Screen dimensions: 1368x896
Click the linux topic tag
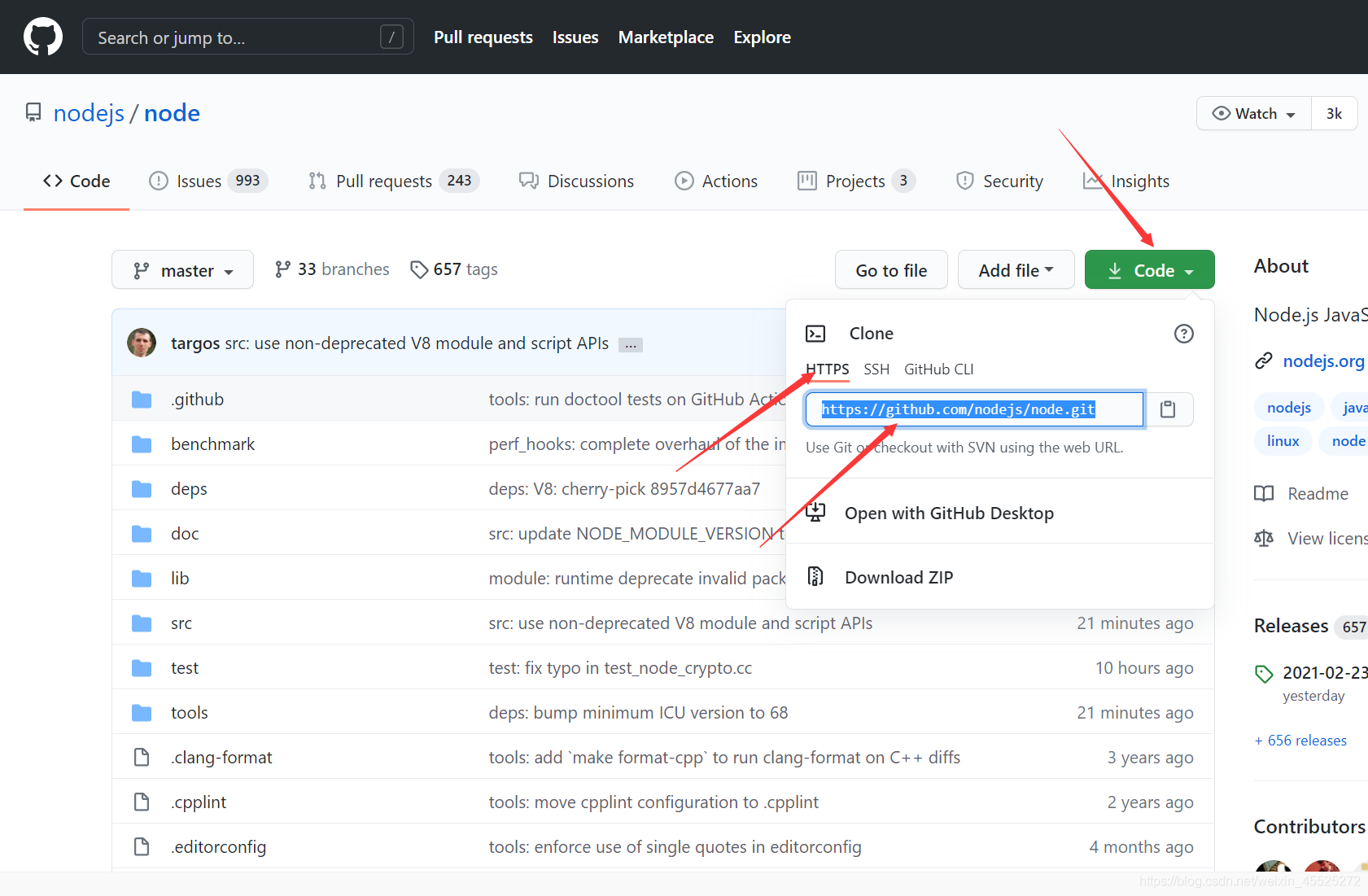(x=1283, y=441)
